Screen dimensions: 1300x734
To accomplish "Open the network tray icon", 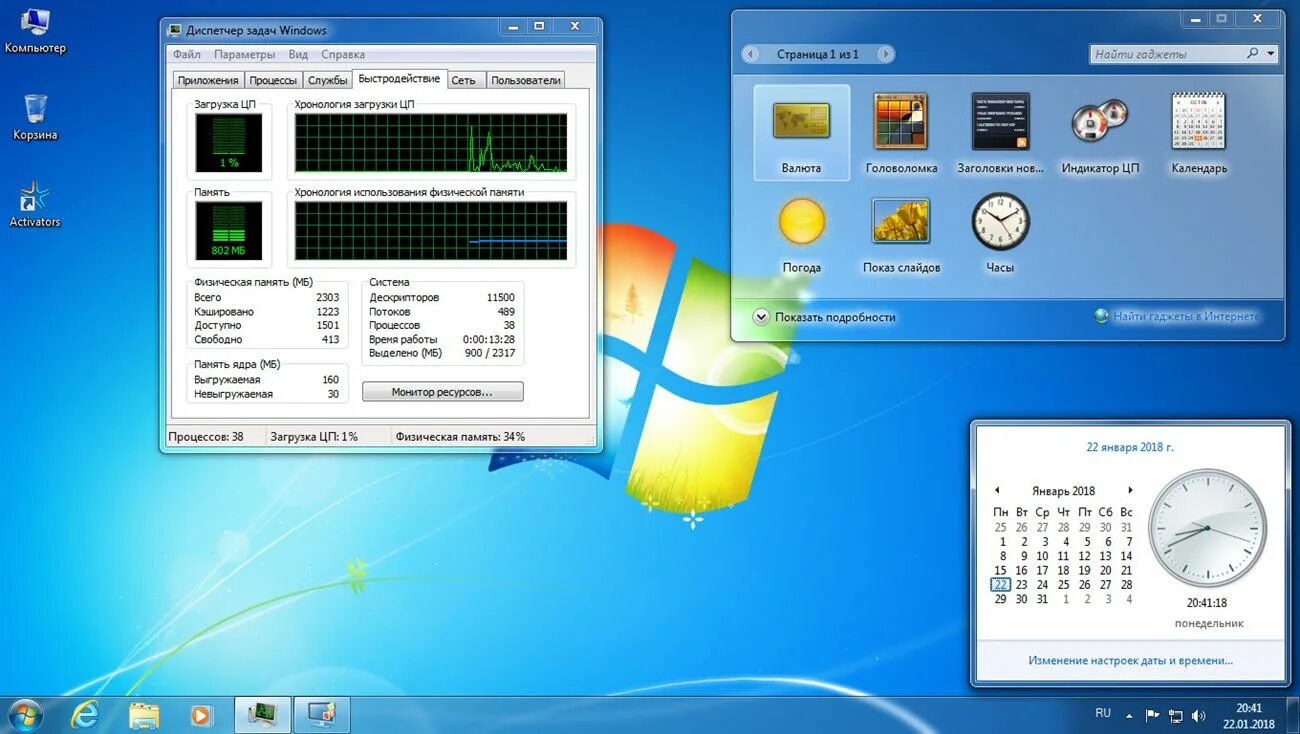I will (1175, 716).
